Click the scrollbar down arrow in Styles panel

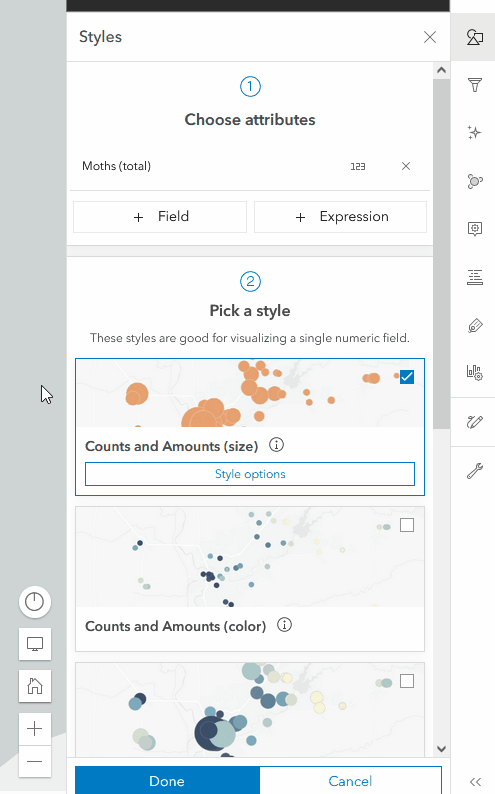(x=441, y=749)
